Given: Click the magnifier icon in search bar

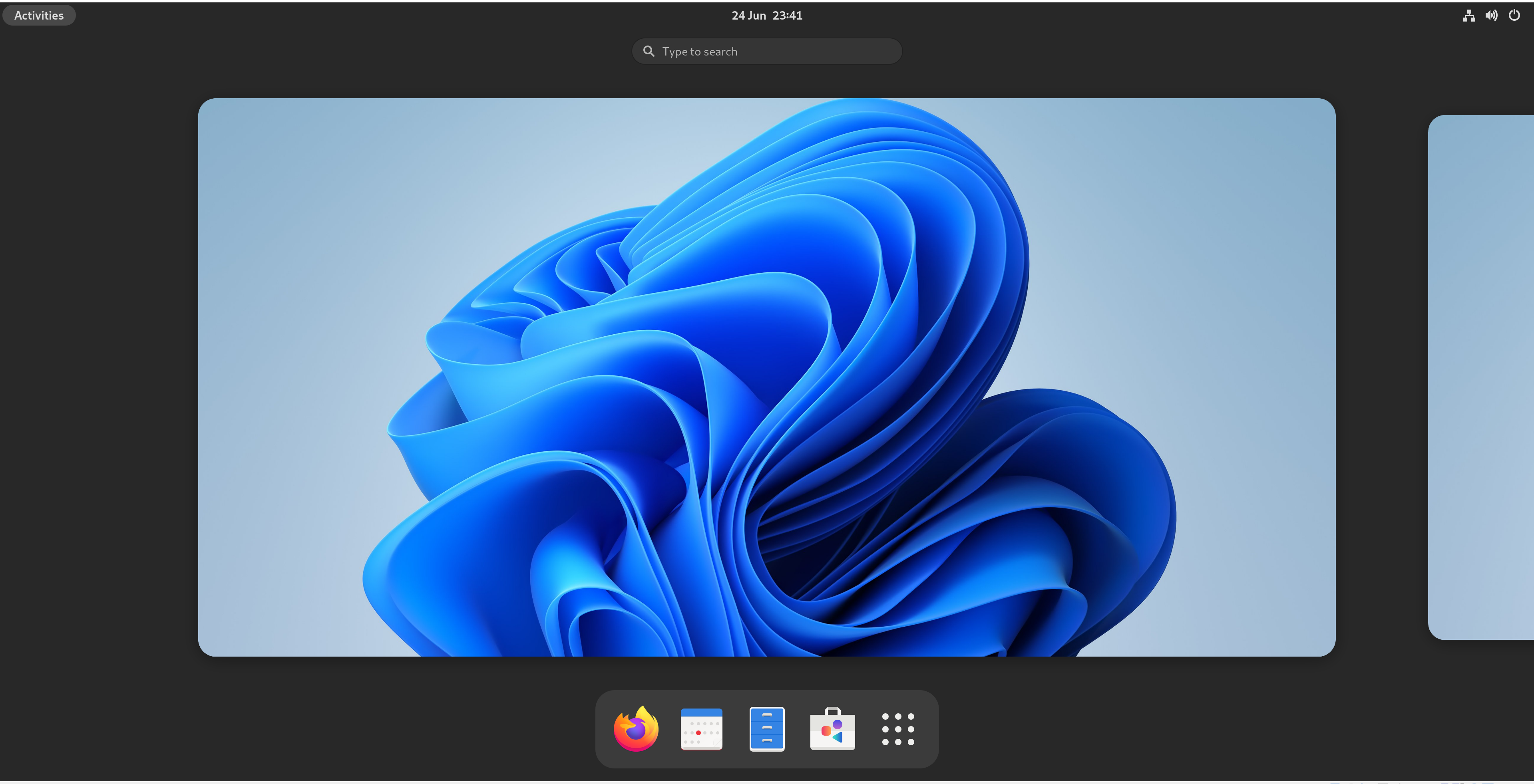Looking at the screenshot, I should pyautogui.click(x=649, y=51).
